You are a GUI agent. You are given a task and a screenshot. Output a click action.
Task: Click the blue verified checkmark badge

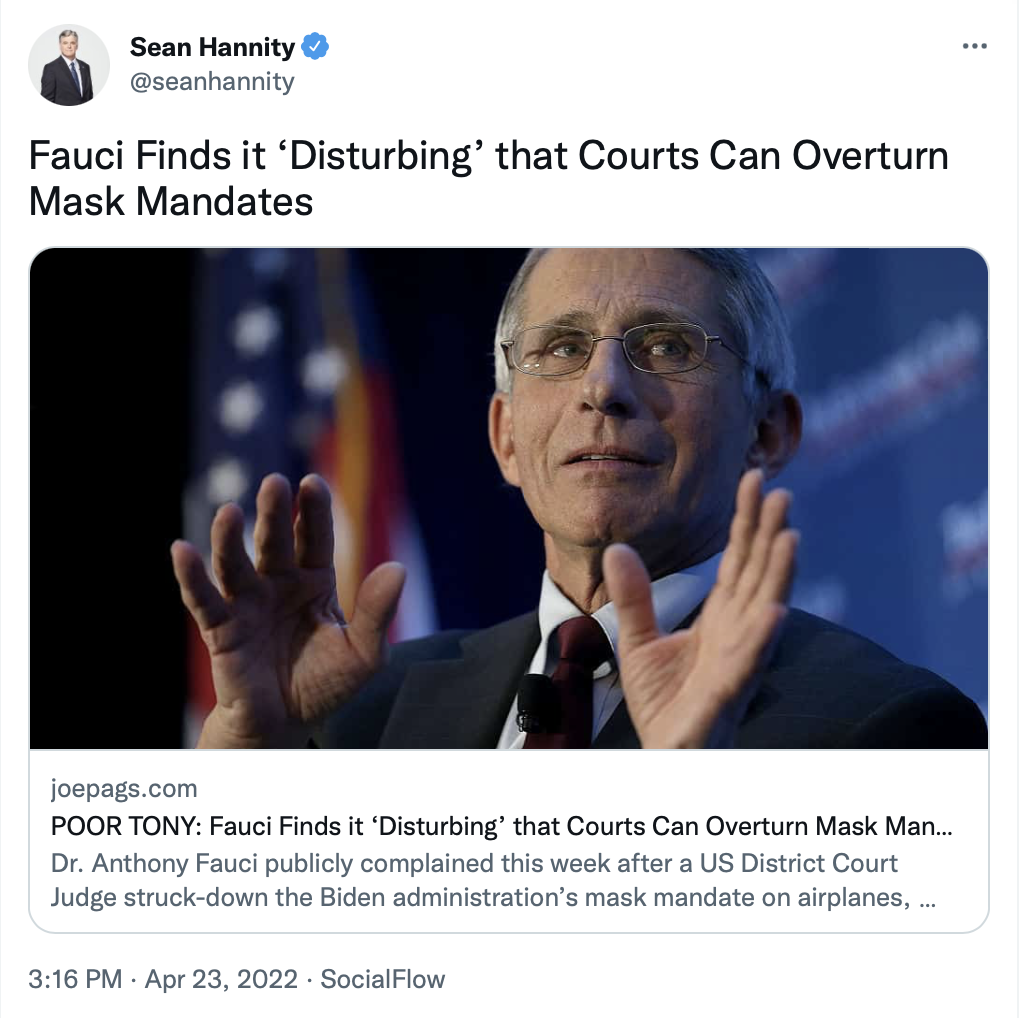coord(315,47)
